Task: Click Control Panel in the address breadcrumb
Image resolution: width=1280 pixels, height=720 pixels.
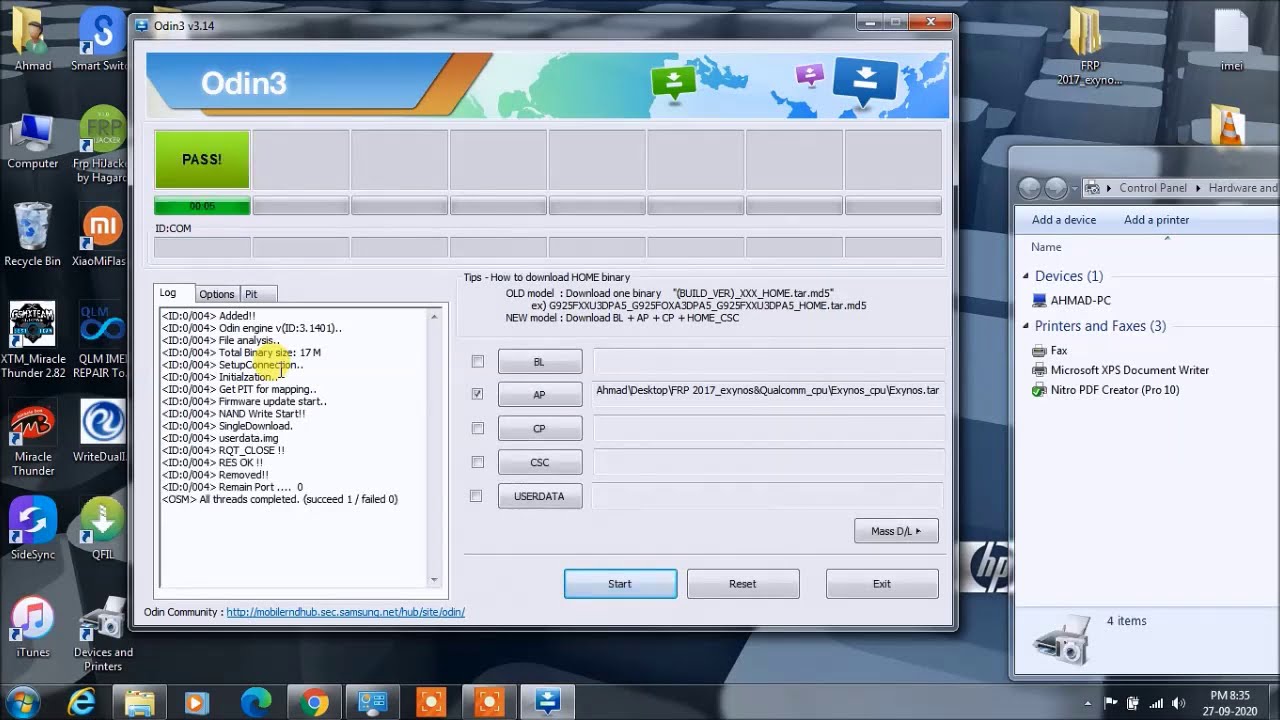Action: click(x=1153, y=188)
